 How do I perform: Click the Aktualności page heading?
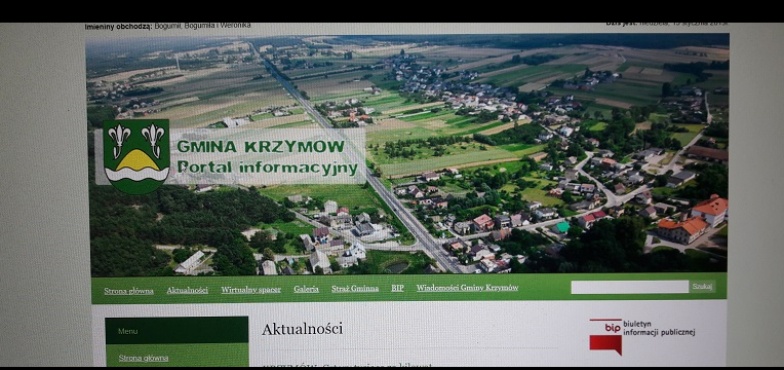[x=302, y=329]
